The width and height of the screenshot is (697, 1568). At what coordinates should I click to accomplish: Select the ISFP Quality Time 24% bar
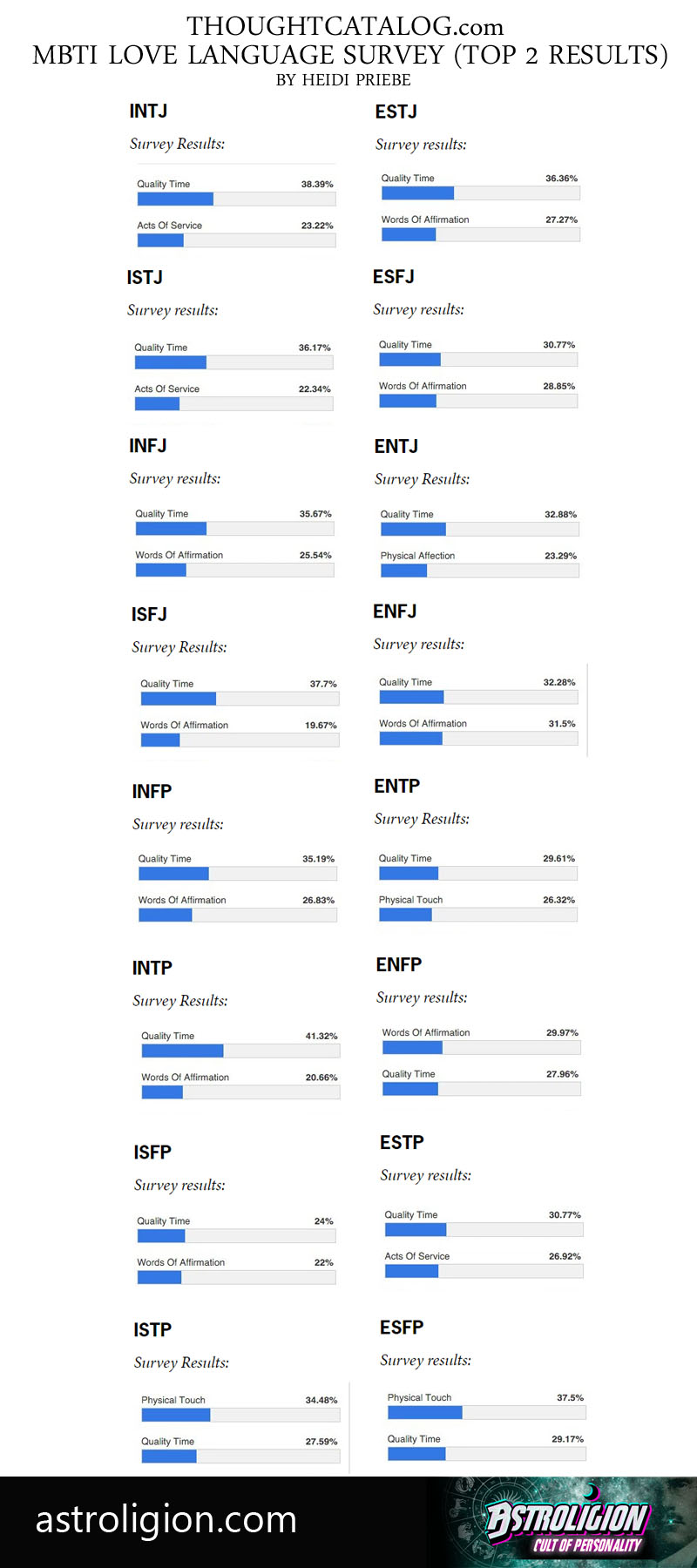tap(236, 1235)
